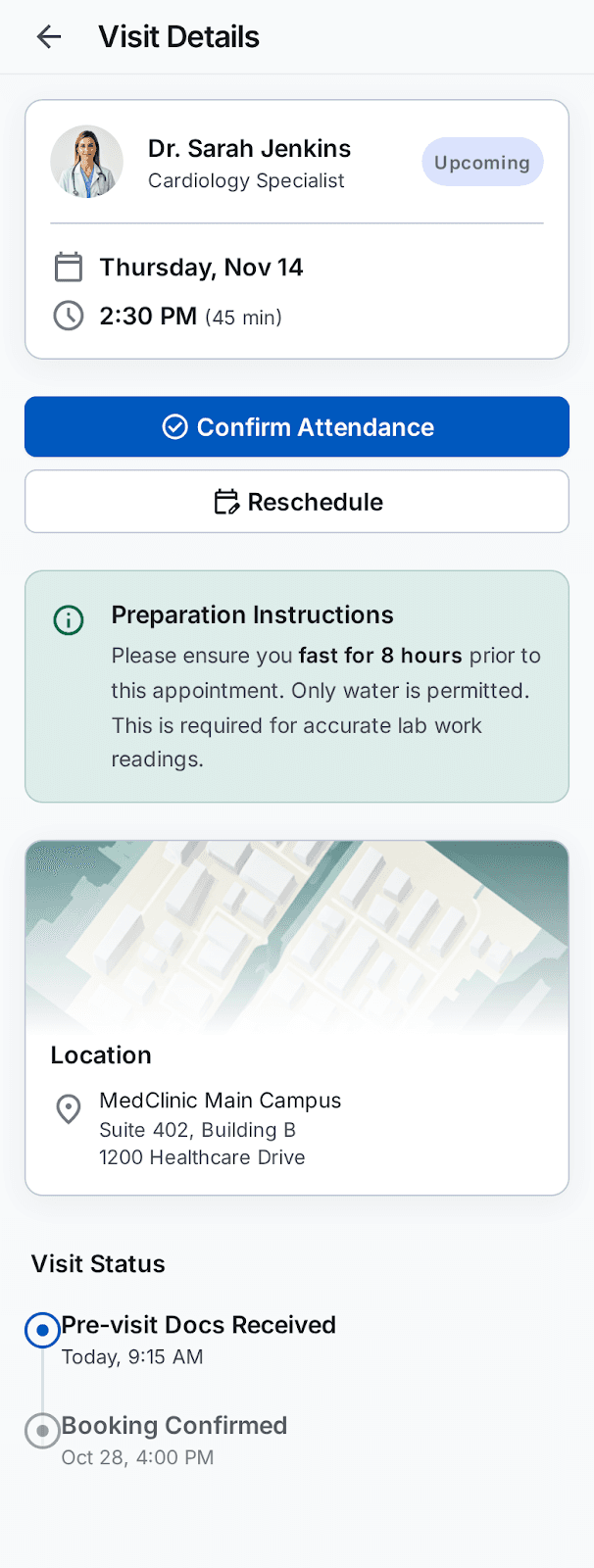Click the Dr. Sarah Jenkins name
The height and width of the screenshot is (1568, 594).
tap(249, 148)
